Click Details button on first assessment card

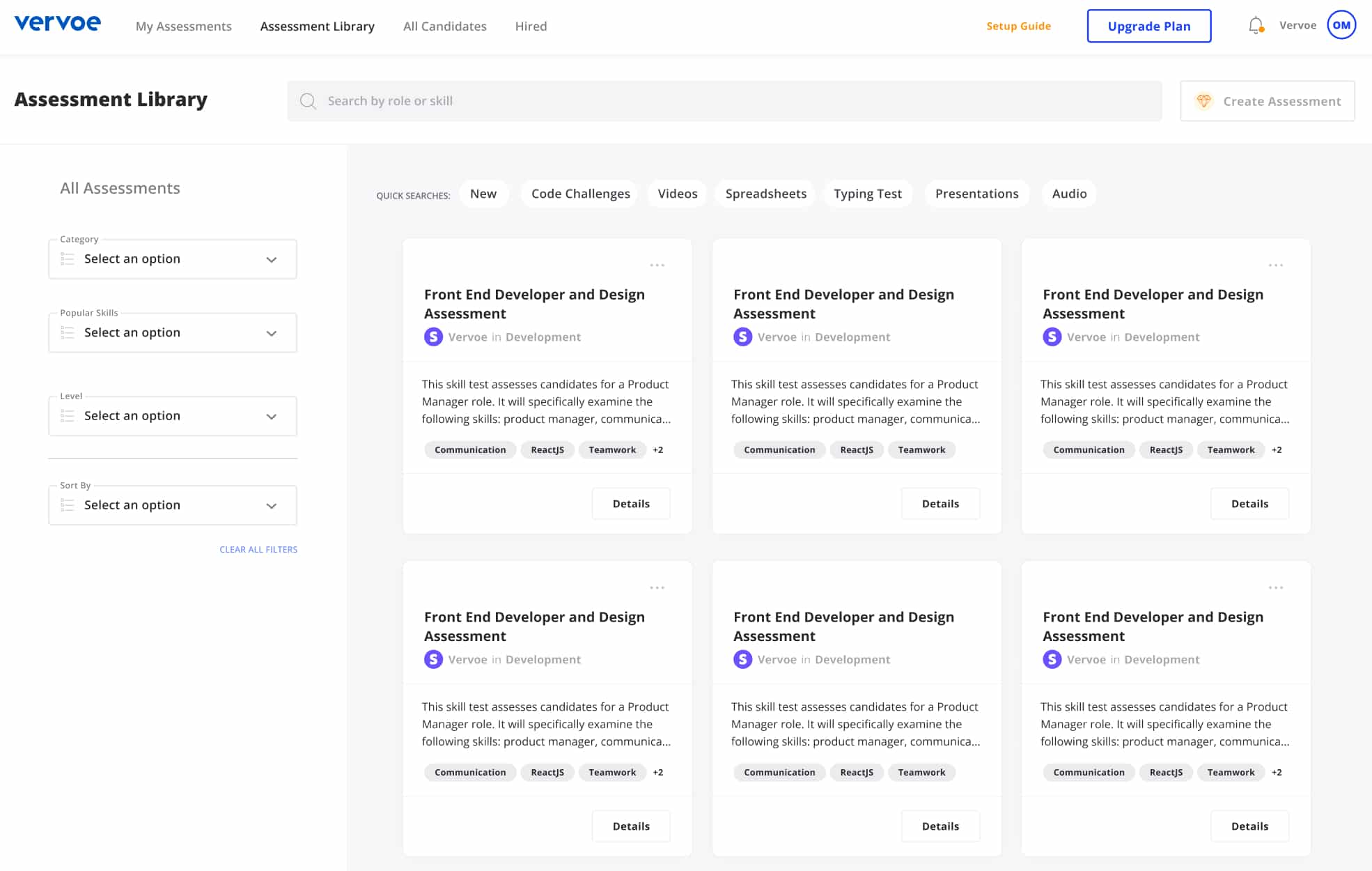[631, 503]
